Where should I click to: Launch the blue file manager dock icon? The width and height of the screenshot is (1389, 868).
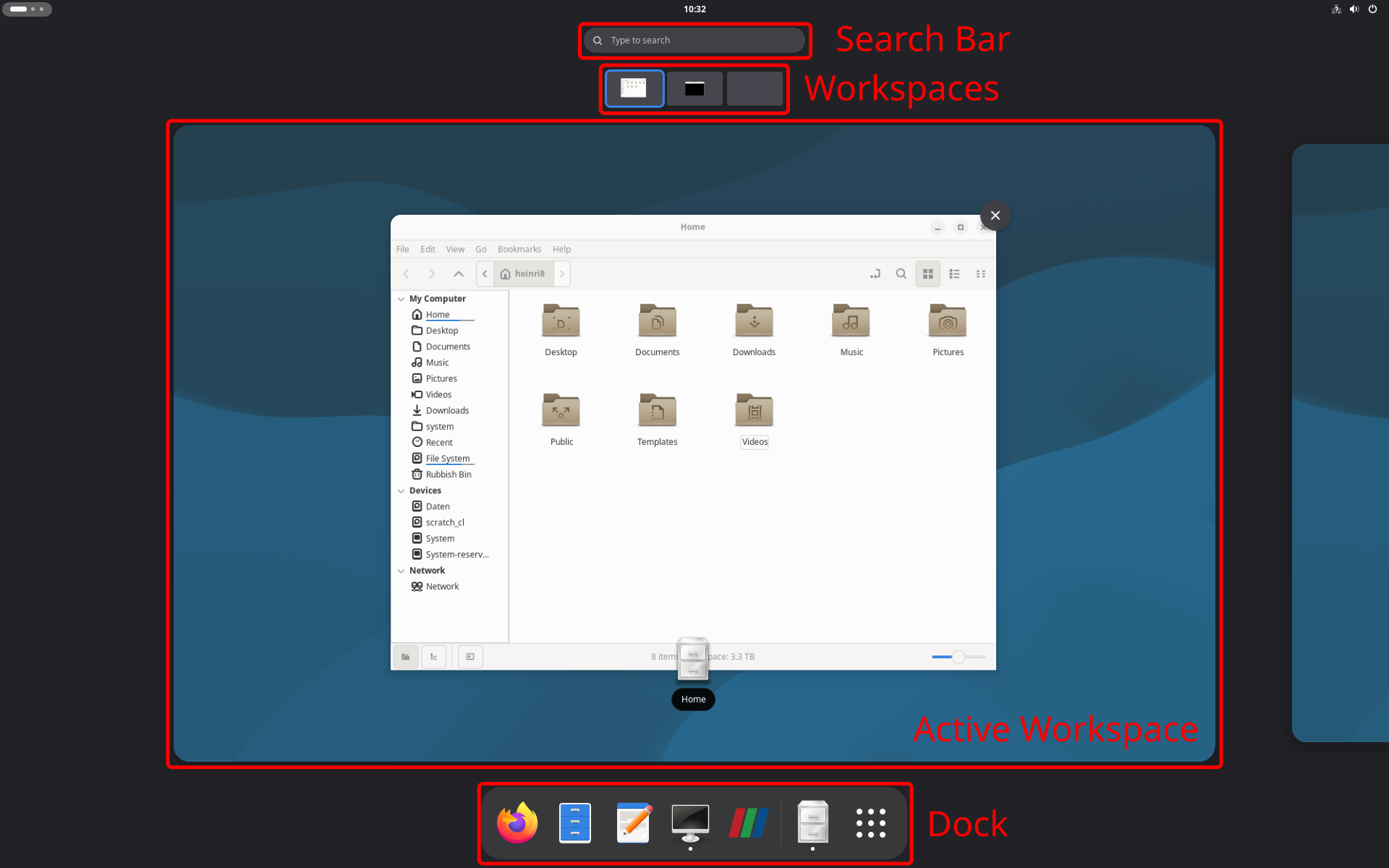[575, 822]
